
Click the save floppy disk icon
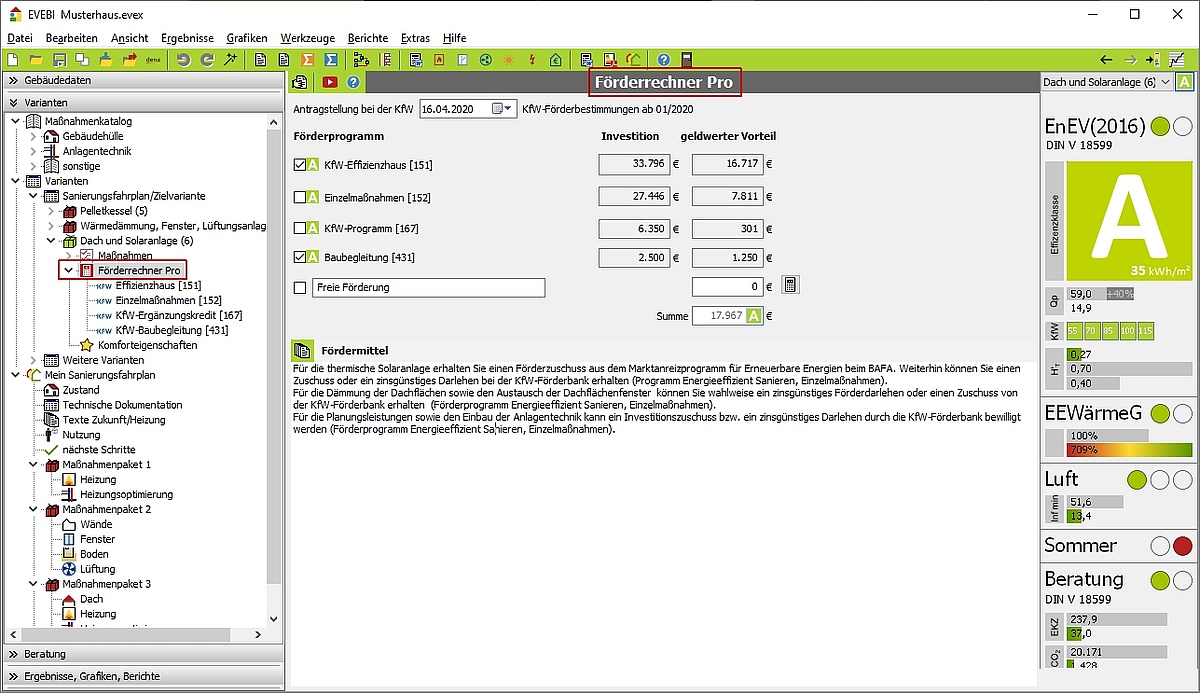pos(59,60)
